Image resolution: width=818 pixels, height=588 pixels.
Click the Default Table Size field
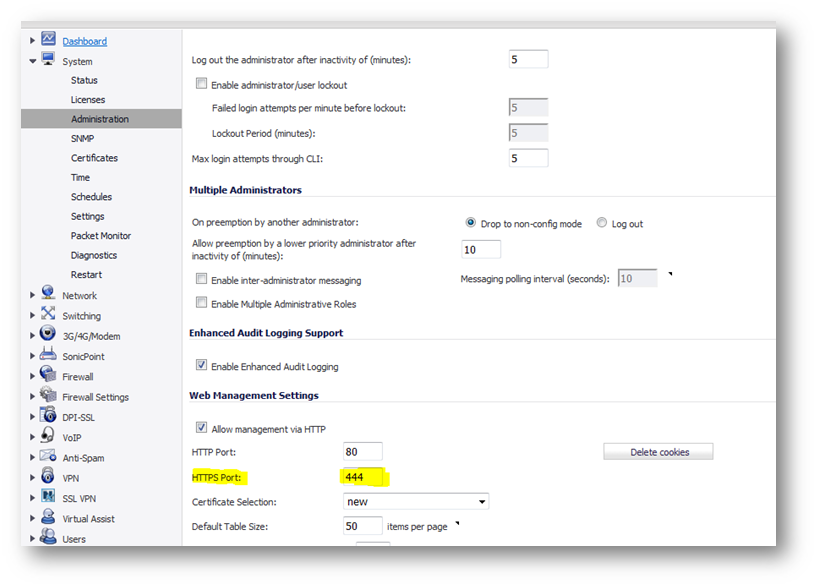(x=363, y=526)
